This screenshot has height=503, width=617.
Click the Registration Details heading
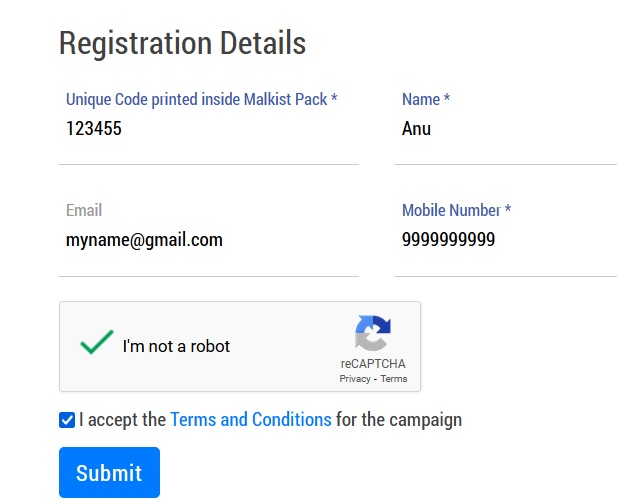[182, 44]
